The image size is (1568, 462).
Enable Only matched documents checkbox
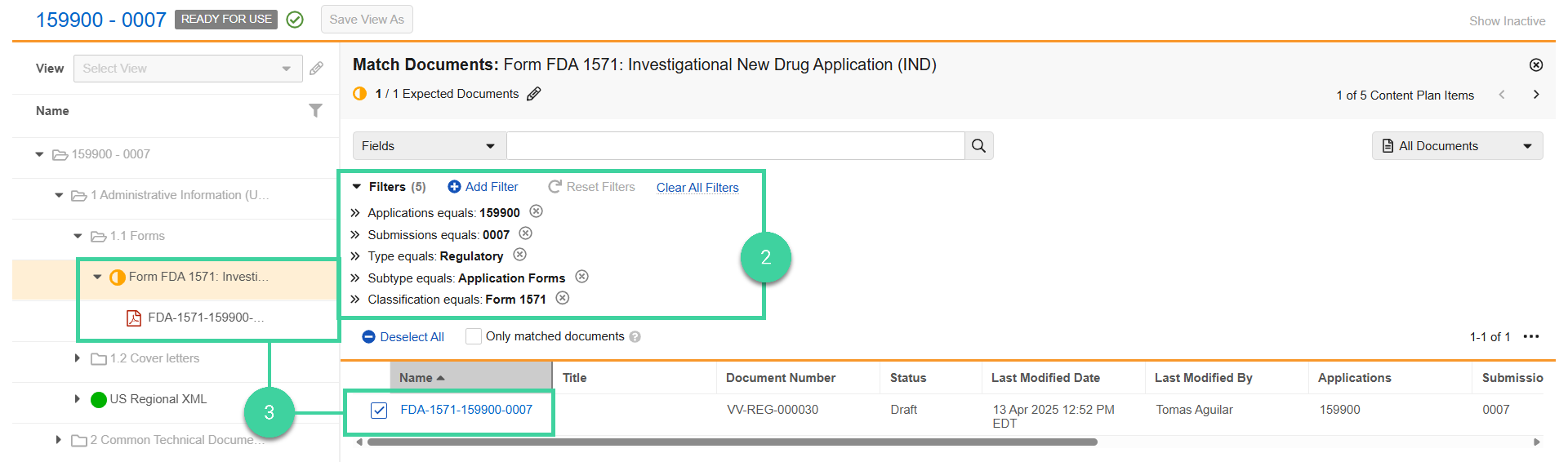click(474, 336)
